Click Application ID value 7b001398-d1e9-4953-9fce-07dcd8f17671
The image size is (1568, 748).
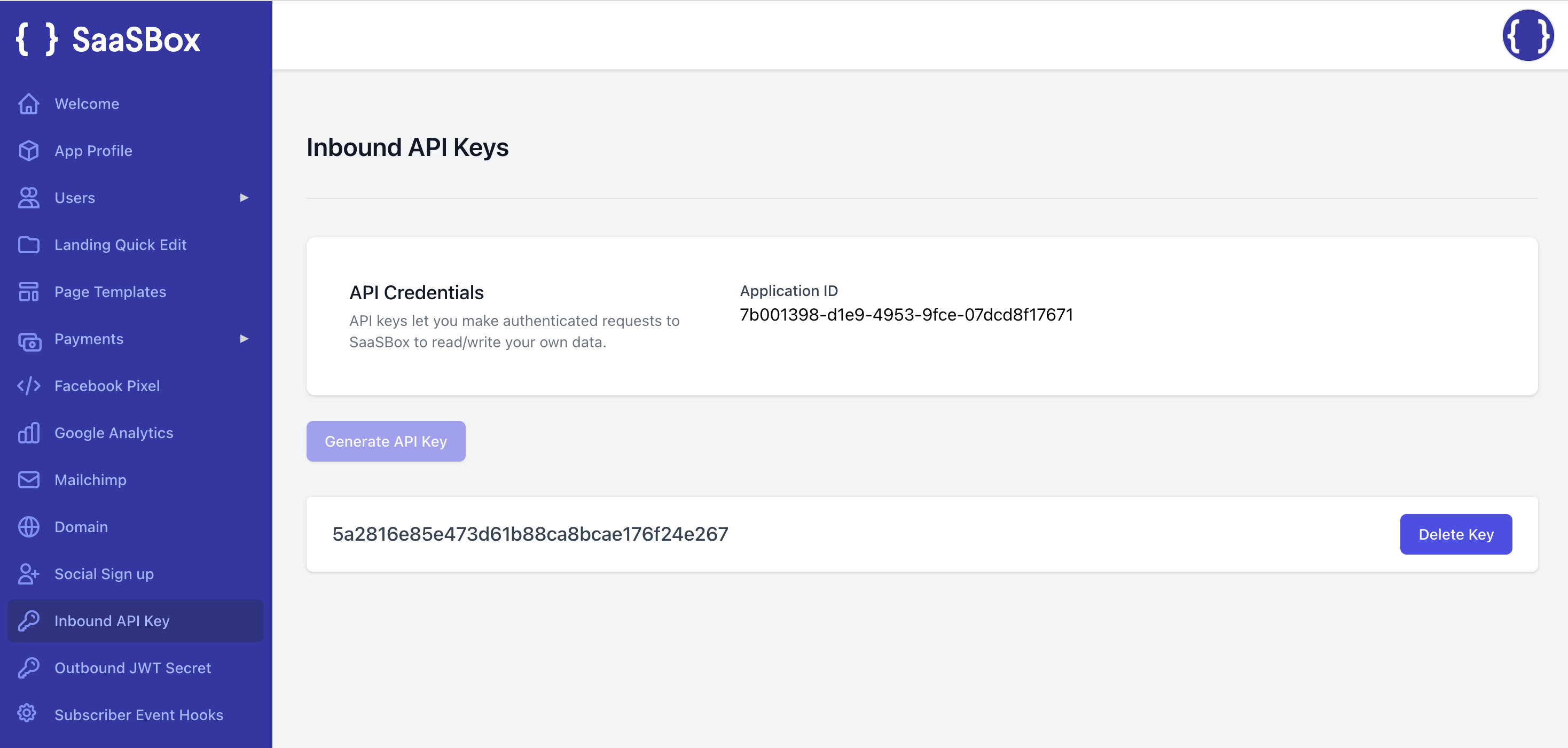click(x=906, y=314)
